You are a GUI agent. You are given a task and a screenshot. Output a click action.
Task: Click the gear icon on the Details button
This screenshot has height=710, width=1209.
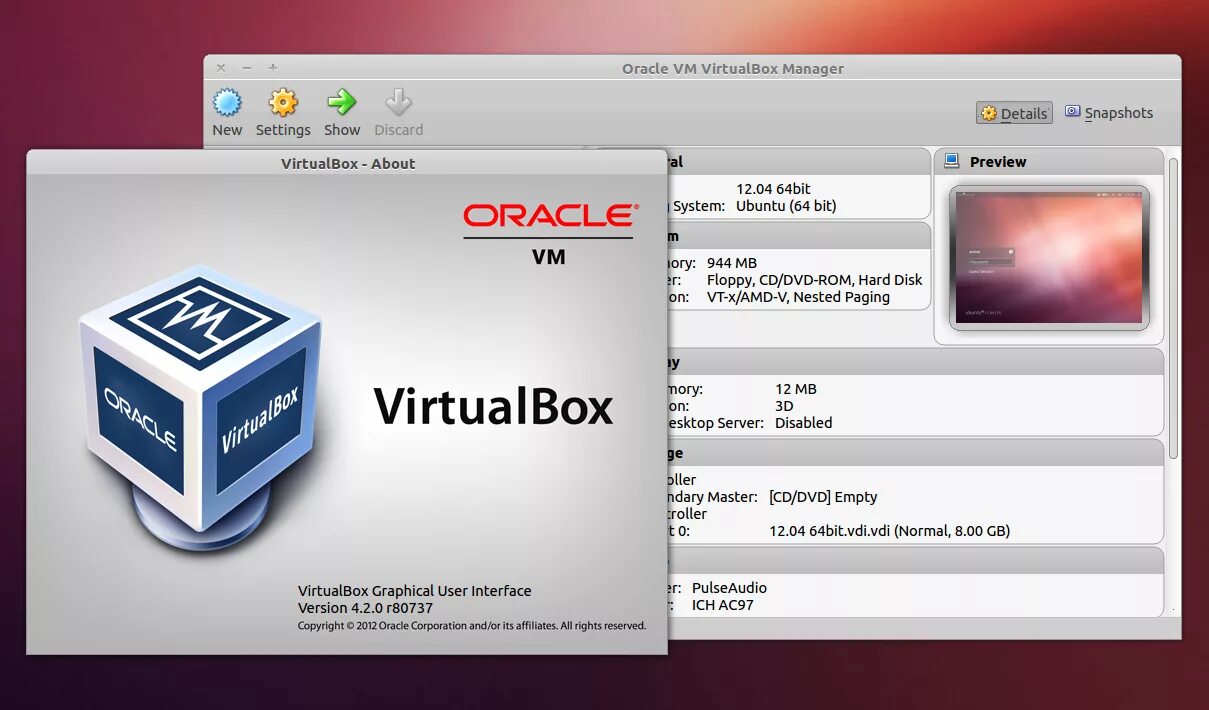[x=990, y=113]
